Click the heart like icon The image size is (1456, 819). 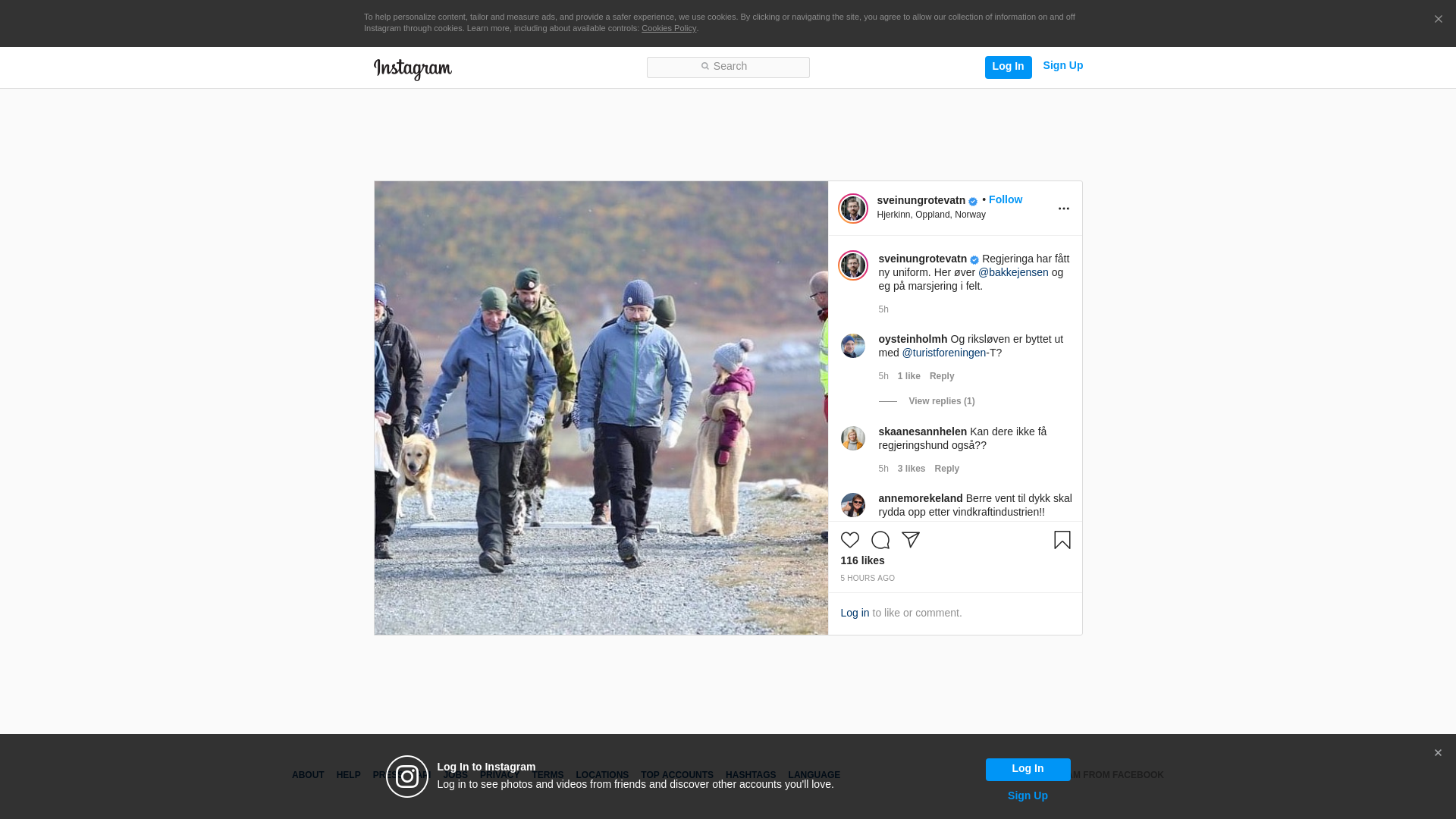point(849,540)
